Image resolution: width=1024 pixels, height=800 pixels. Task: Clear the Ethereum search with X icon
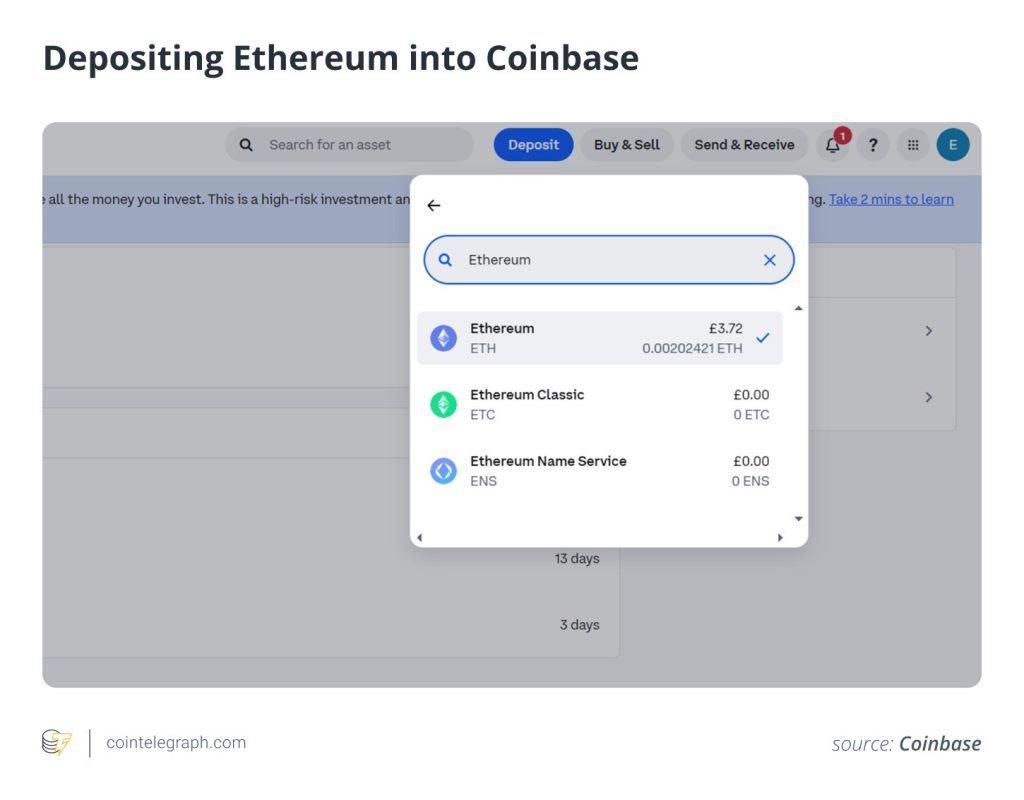click(x=769, y=260)
